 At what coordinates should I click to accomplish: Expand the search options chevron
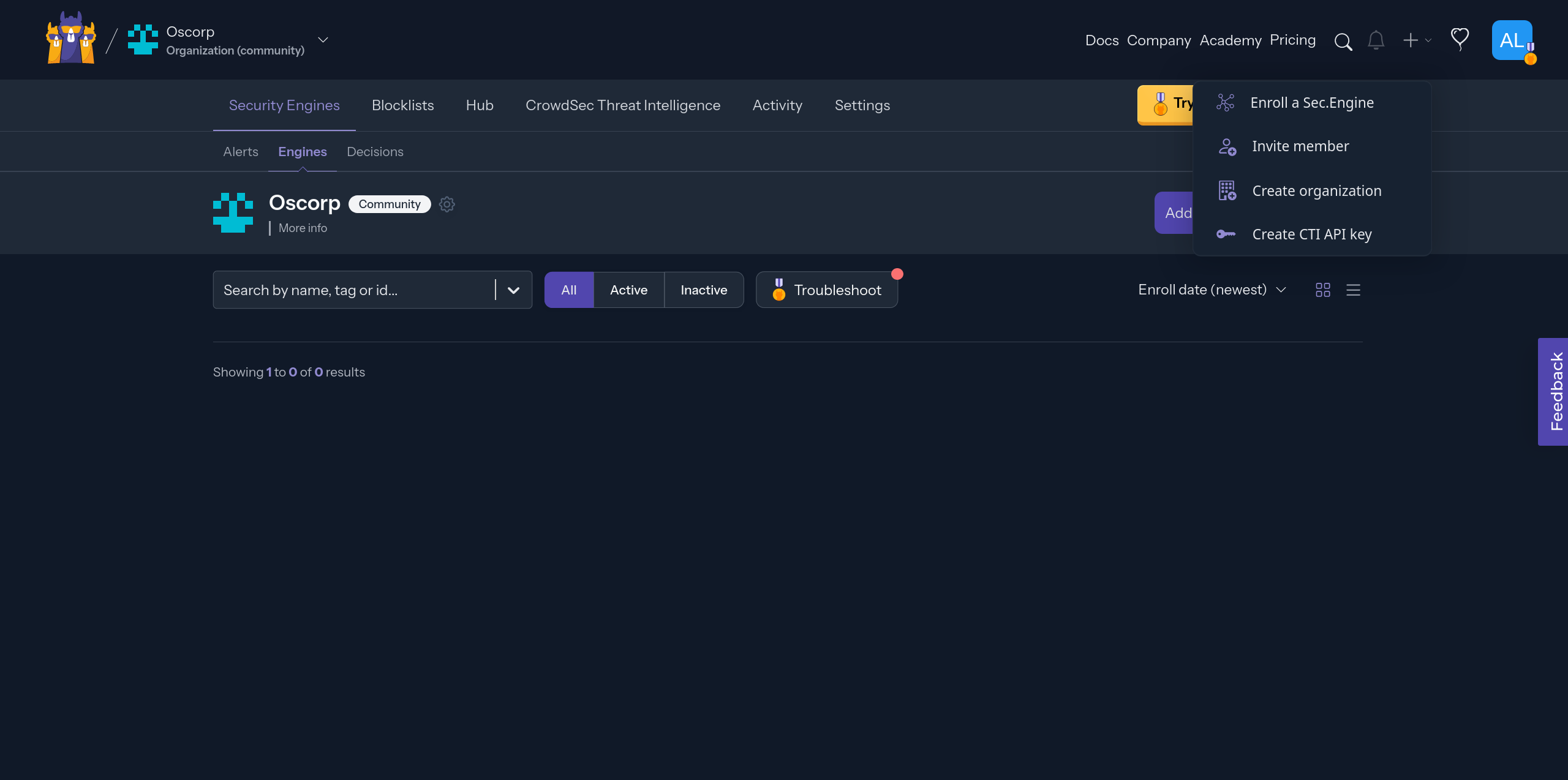[513, 290]
